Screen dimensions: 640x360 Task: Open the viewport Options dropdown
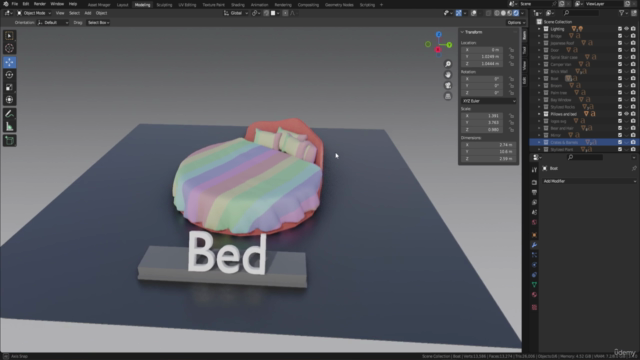pos(516,23)
